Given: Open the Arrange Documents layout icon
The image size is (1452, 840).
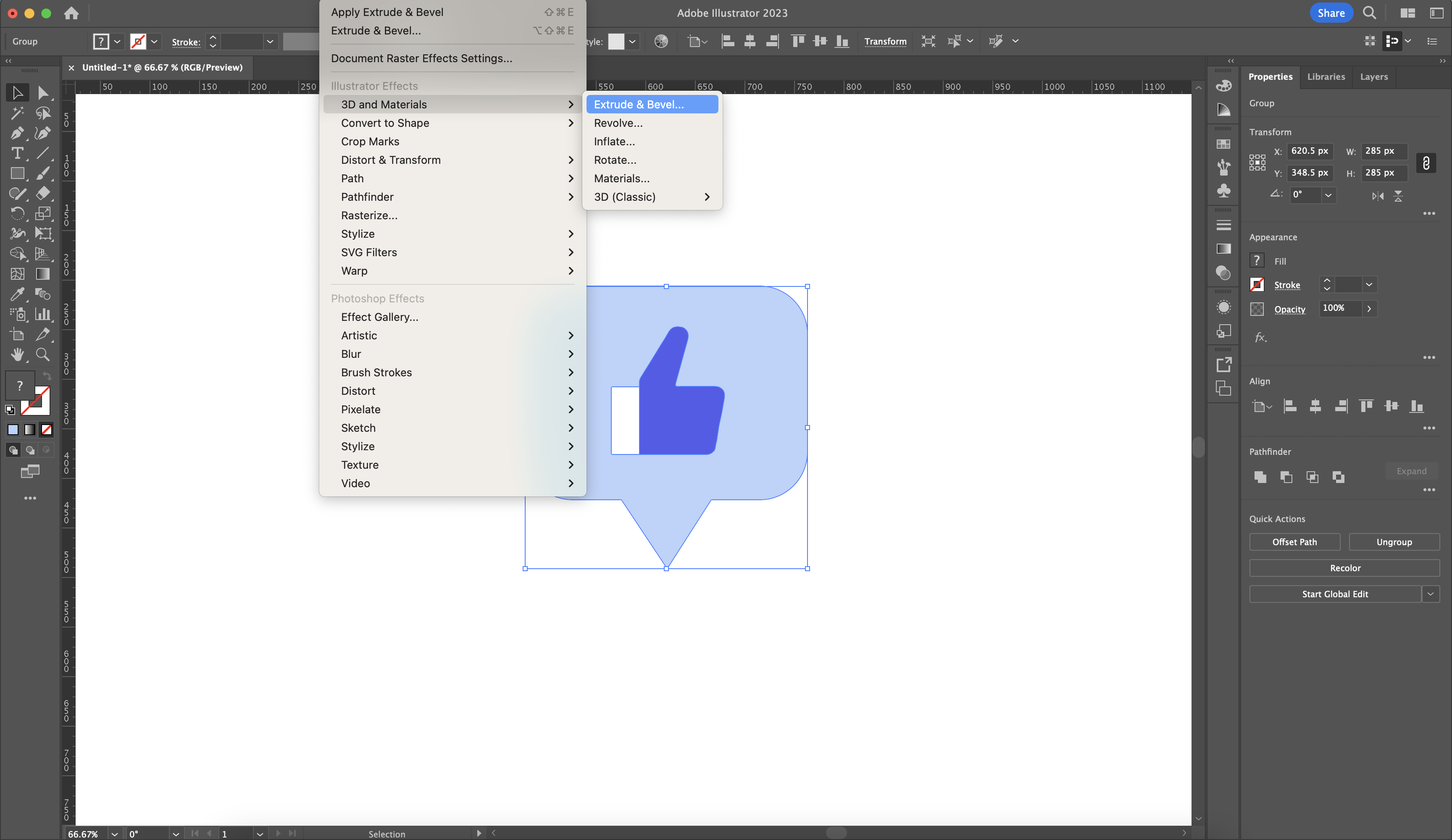Looking at the screenshot, I should click(1407, 13).
